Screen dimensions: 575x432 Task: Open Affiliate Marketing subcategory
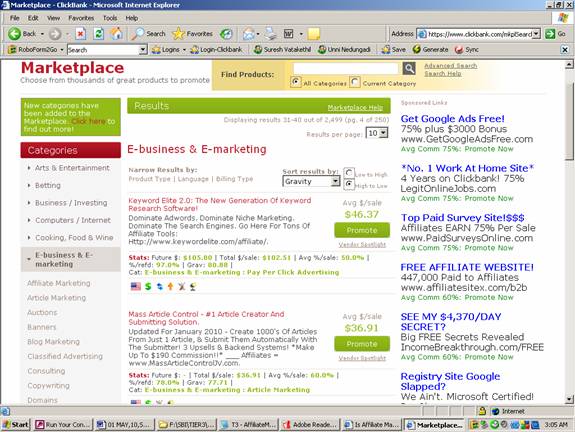(x=59, y=283)
